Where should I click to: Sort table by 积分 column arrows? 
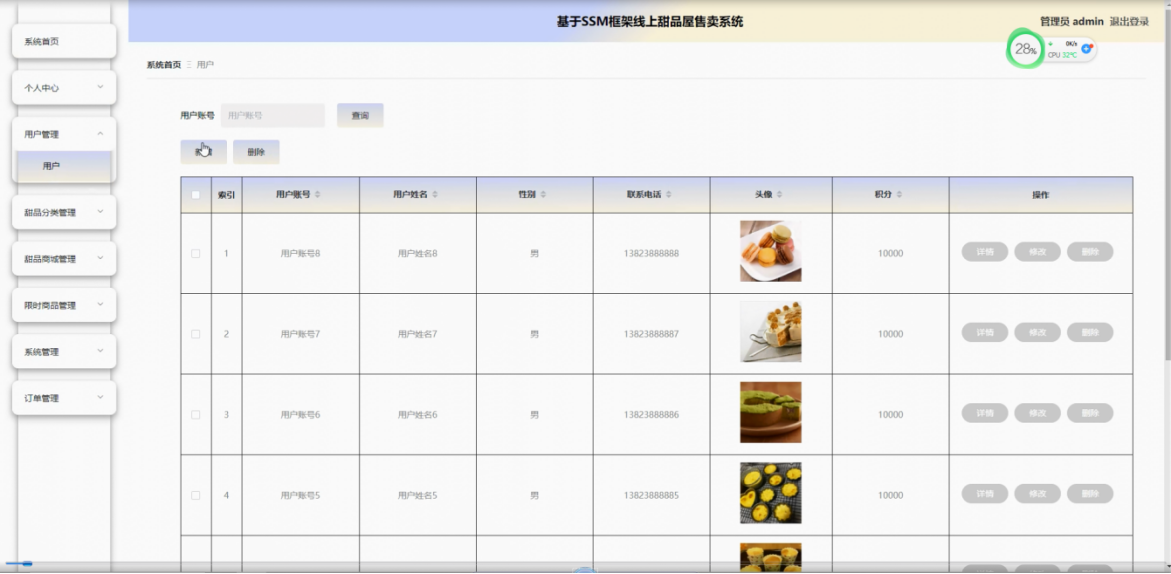tap(899, 195)
